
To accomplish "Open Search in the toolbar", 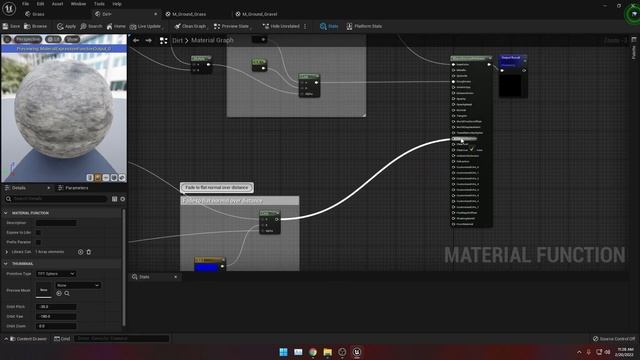I will [x=91, y=26].
